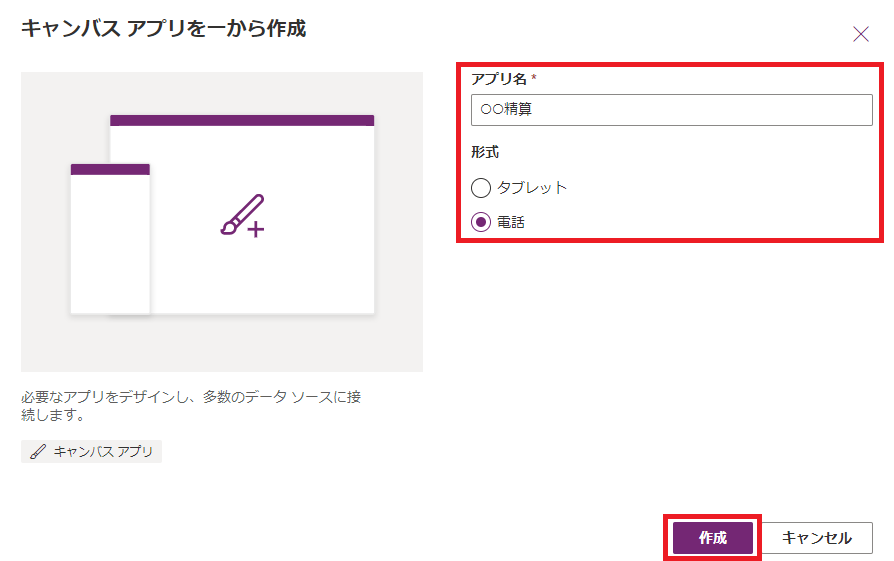Click the キャンバス アプリを一から作成 dialog title
This screenshot has height=561, width=894.
pyautogui.click(x=164, y=28)
